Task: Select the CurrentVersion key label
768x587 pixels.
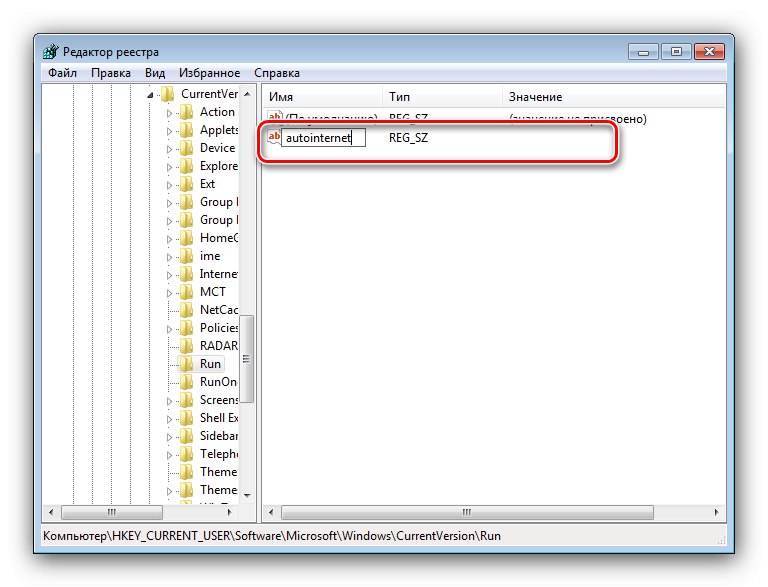Action: 209,94
